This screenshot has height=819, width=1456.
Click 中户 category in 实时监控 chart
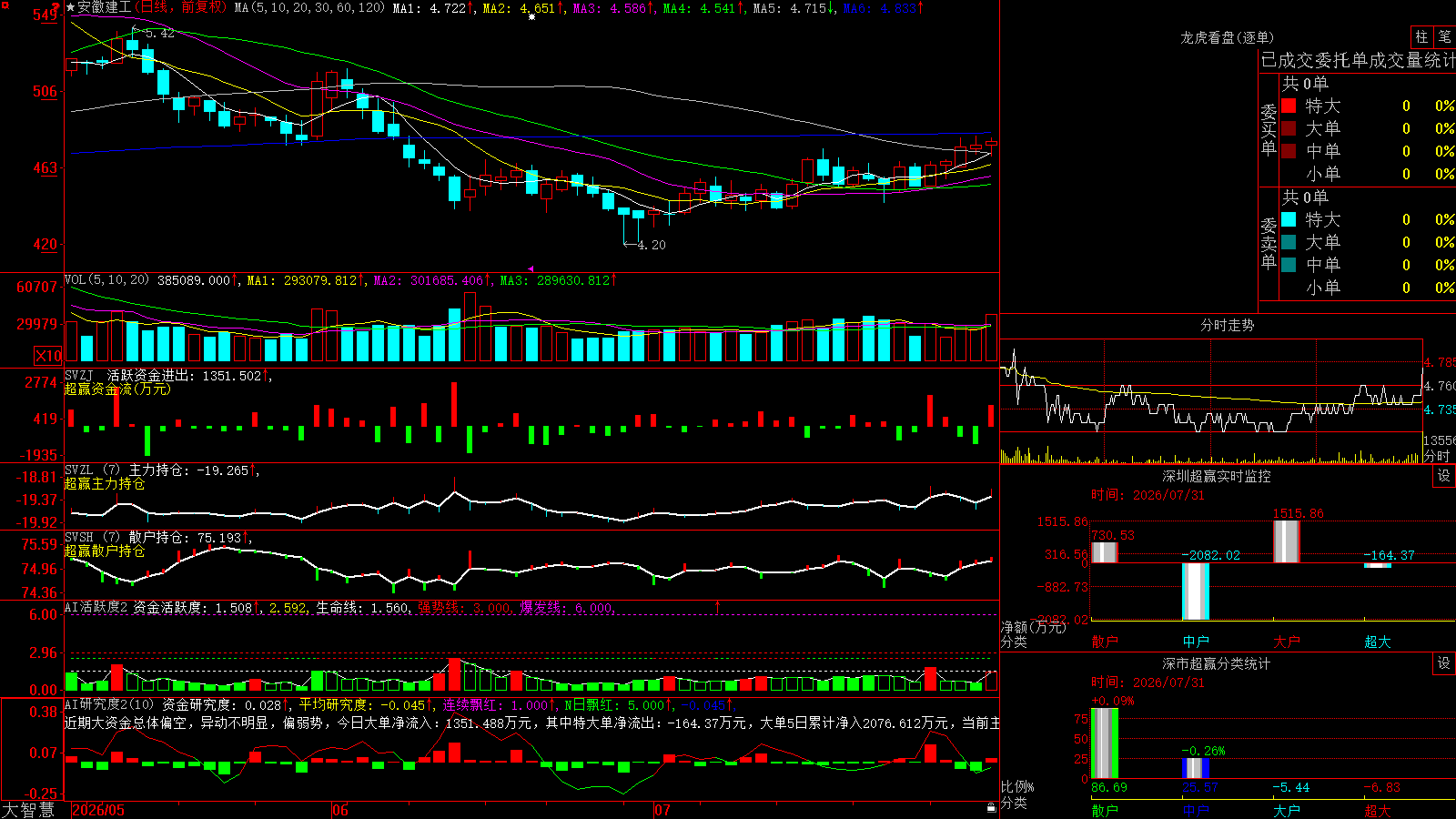coord(1196,642)
